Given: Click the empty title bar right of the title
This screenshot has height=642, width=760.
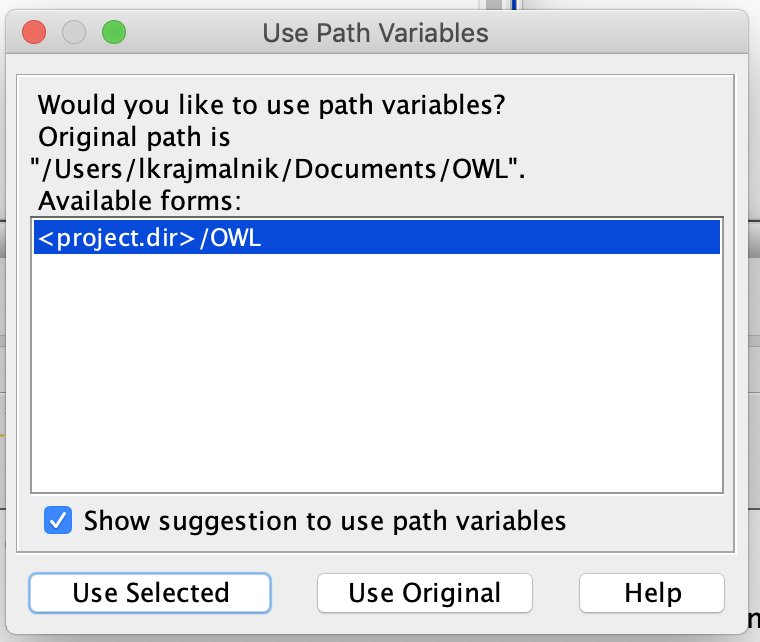Looking at the screenshot, I should point(620,33).
